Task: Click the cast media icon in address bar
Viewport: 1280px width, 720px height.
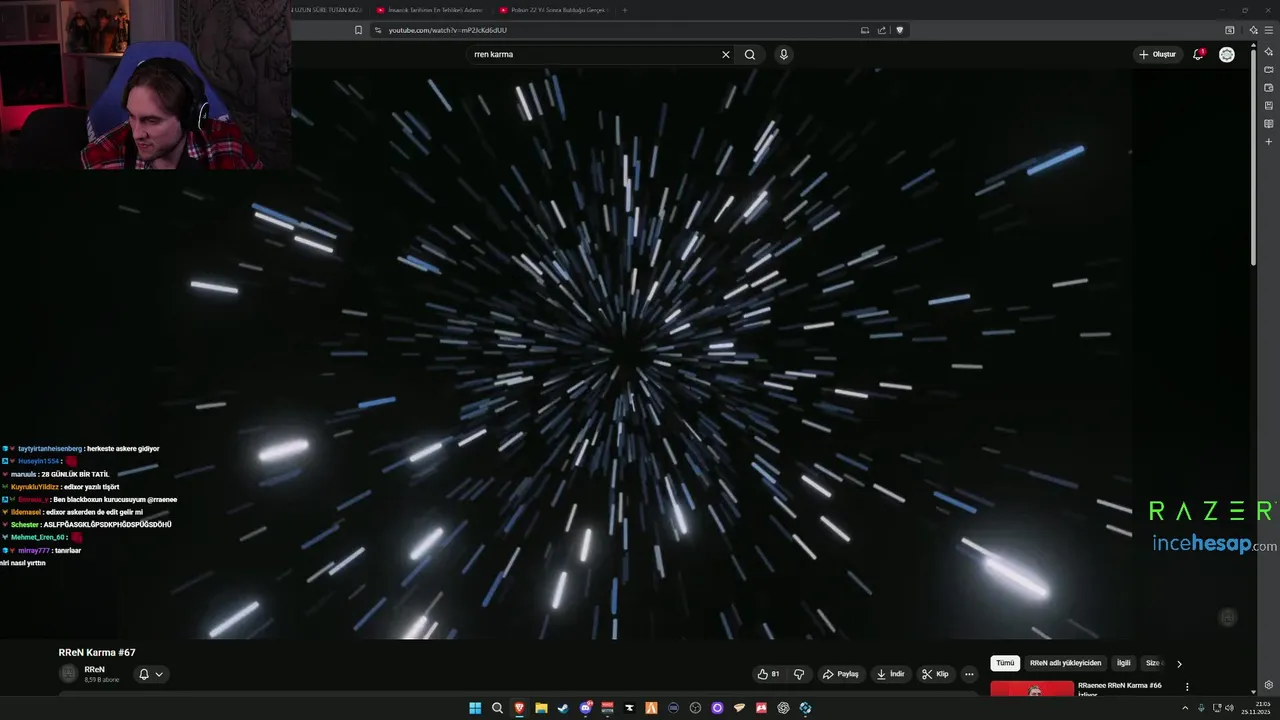Action: [x=865, y=30]
